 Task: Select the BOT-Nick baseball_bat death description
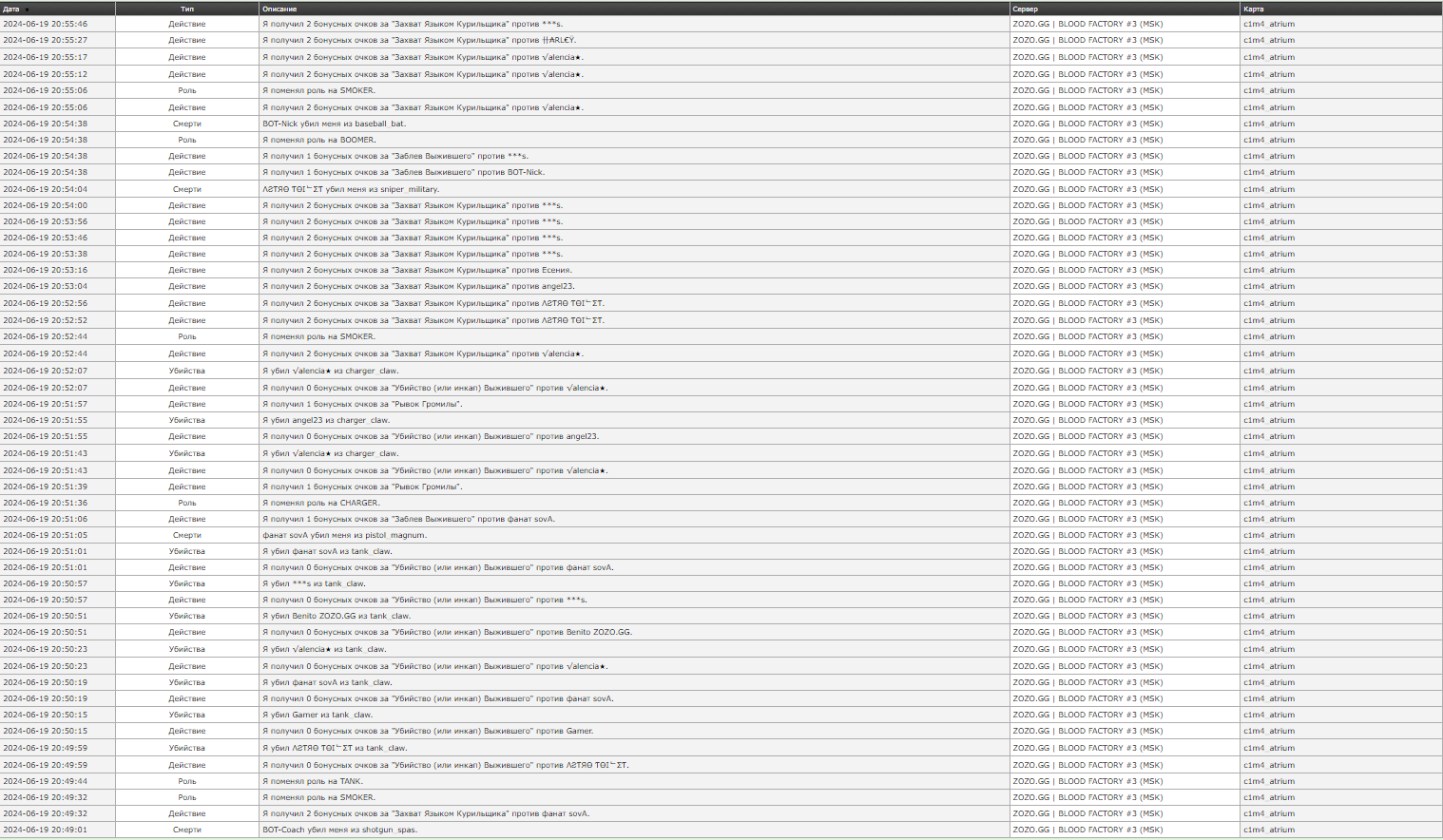(x=334, y=124)
